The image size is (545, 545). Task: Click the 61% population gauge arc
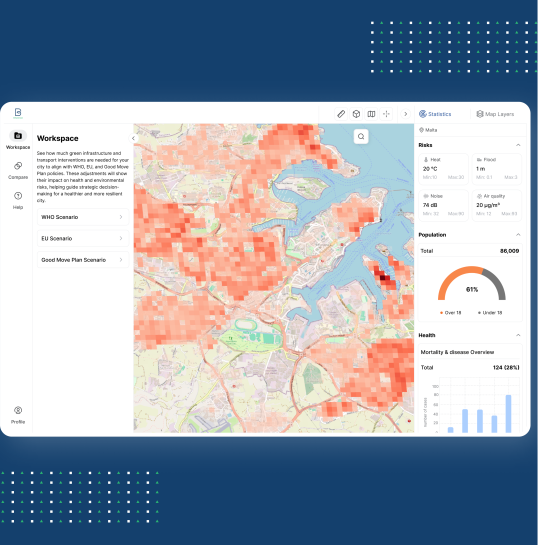click(471, 283)
